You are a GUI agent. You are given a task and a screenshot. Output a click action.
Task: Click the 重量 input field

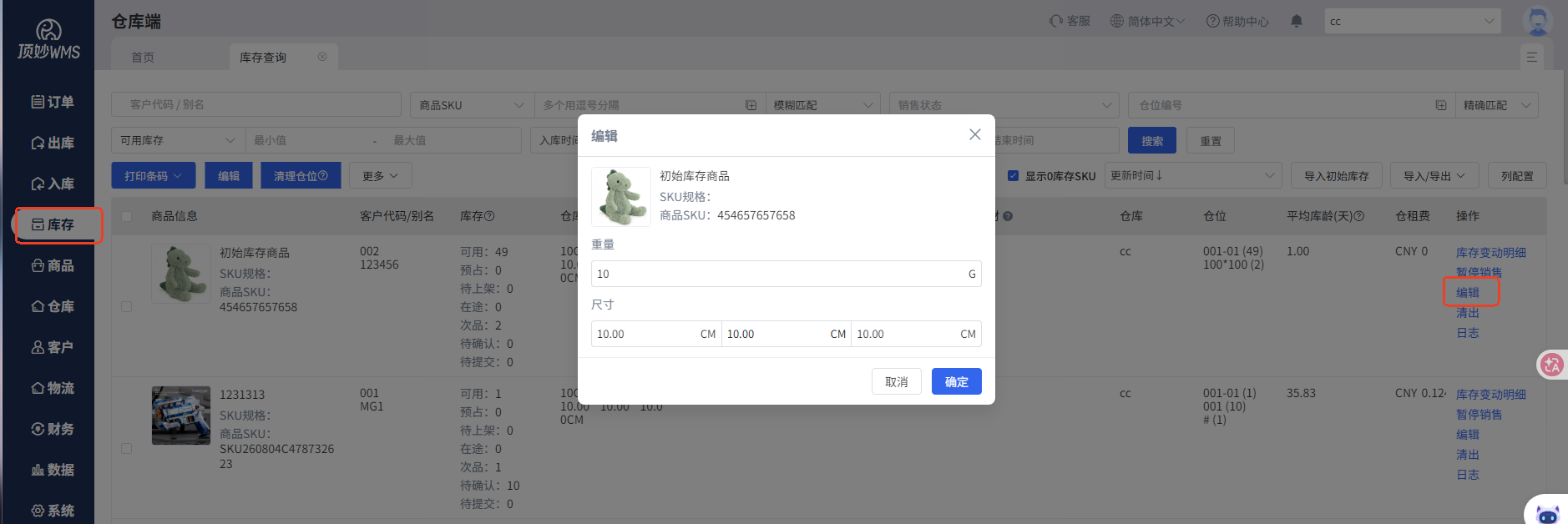(787, 274)
